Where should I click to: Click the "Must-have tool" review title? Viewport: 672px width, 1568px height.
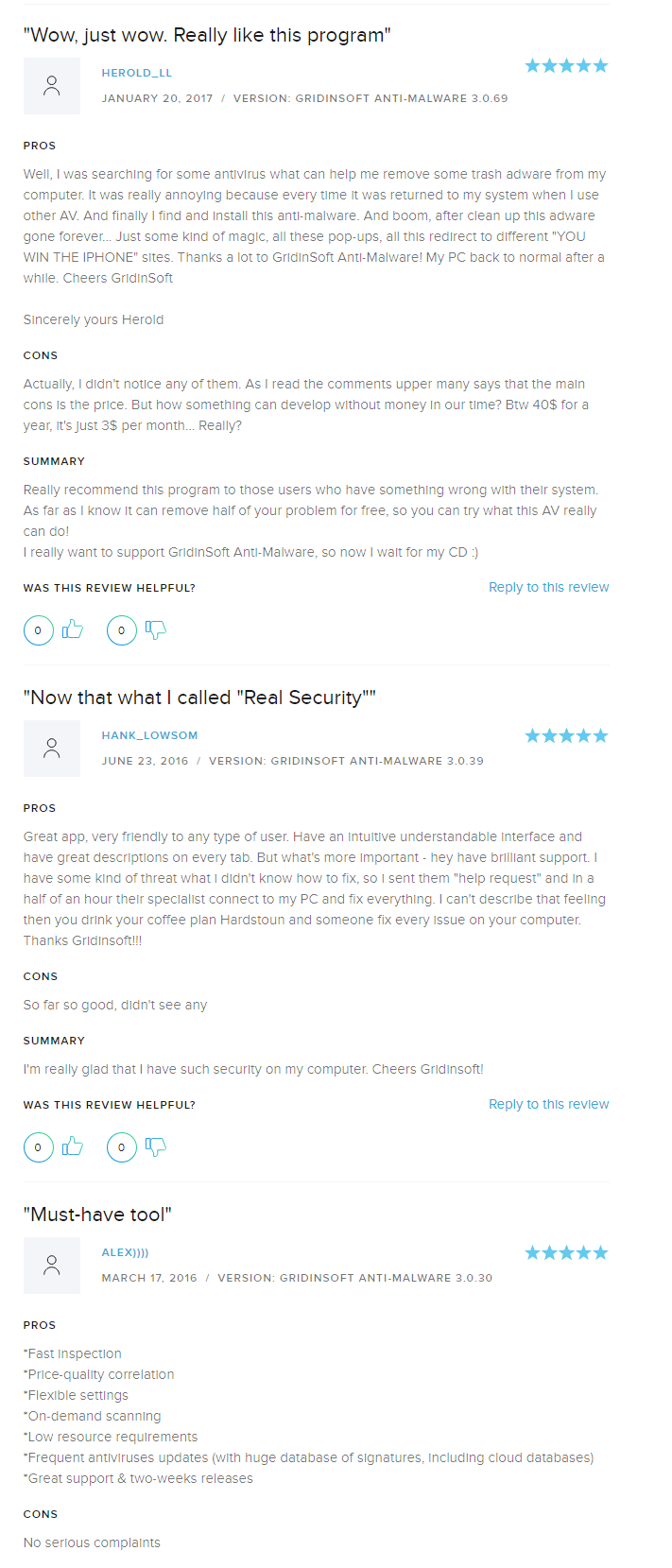[97, 1215]
